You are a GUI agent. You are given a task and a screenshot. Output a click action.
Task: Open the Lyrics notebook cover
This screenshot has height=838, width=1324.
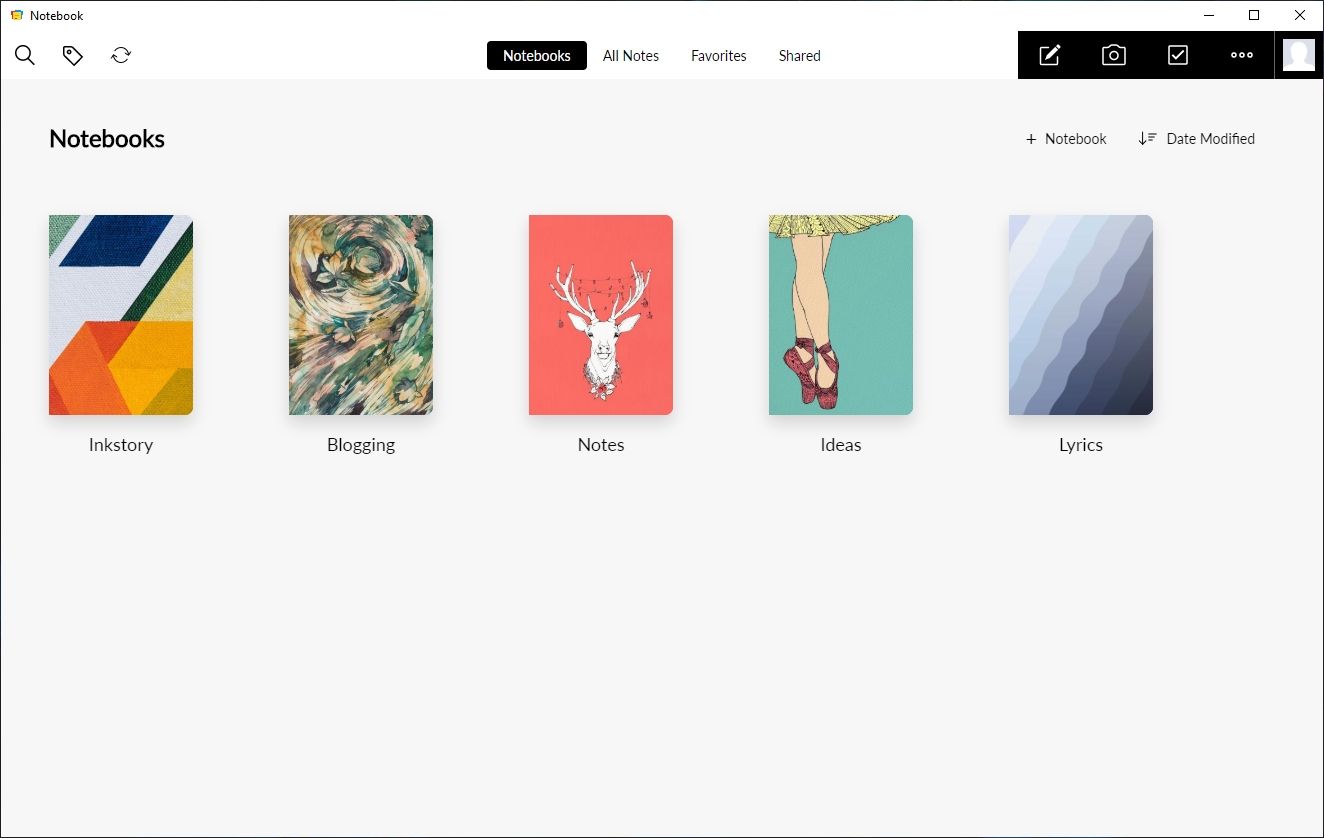click(x=1081, y=315)
